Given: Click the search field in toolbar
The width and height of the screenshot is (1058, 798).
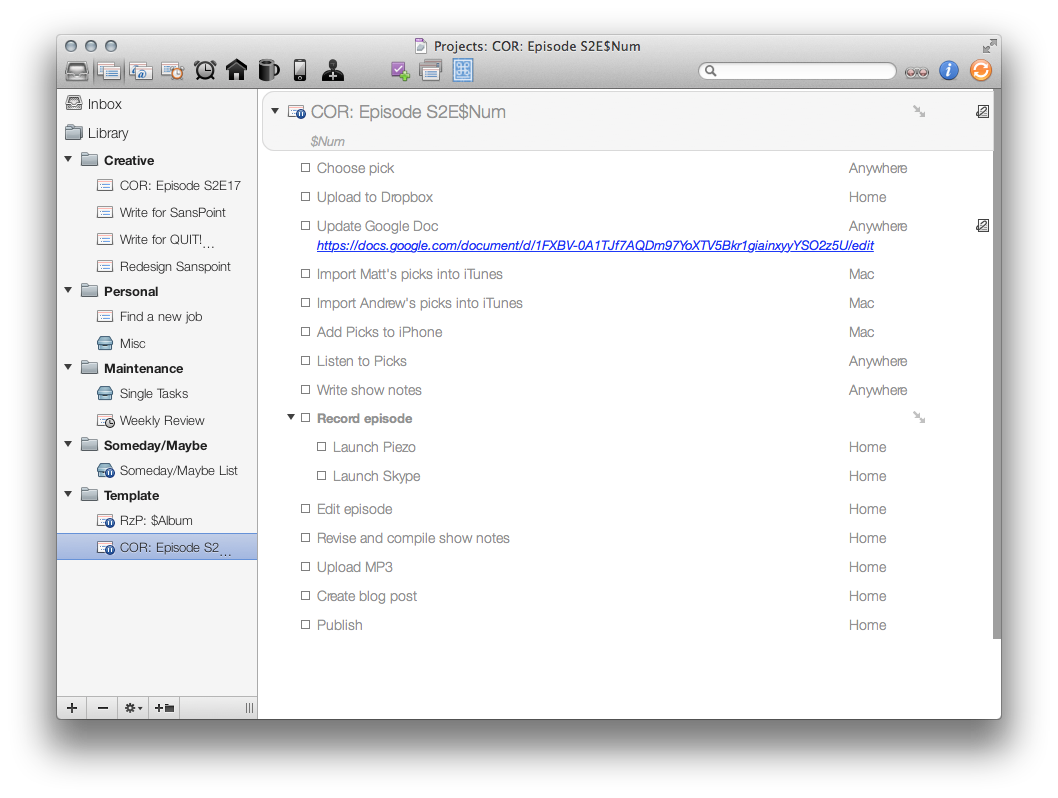Looking at the screenshot, I should [797, 70].
